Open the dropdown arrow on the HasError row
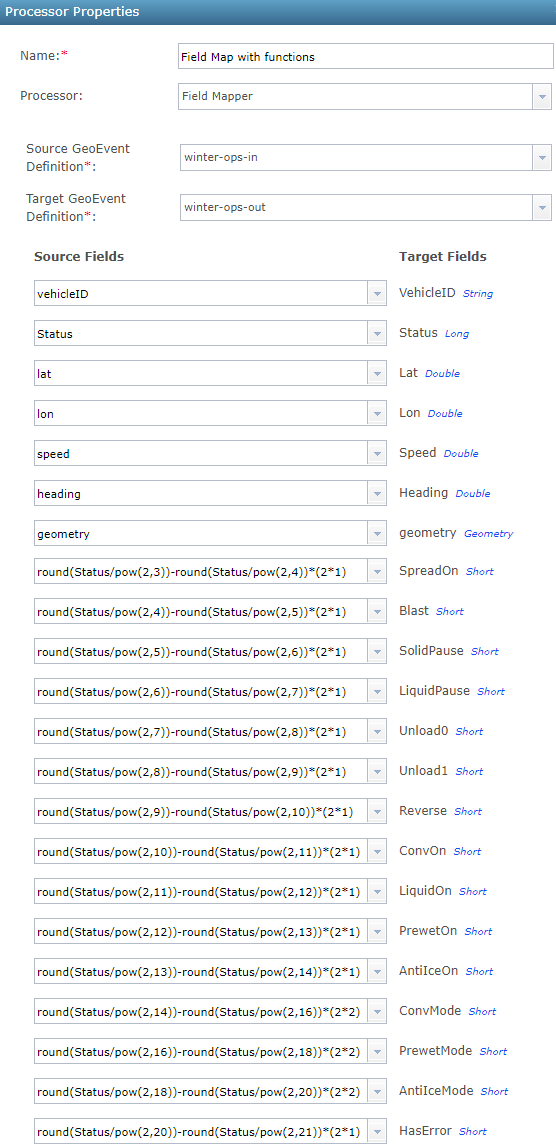The width and height of the screenshot is (556, 1148). point(377,1131)
